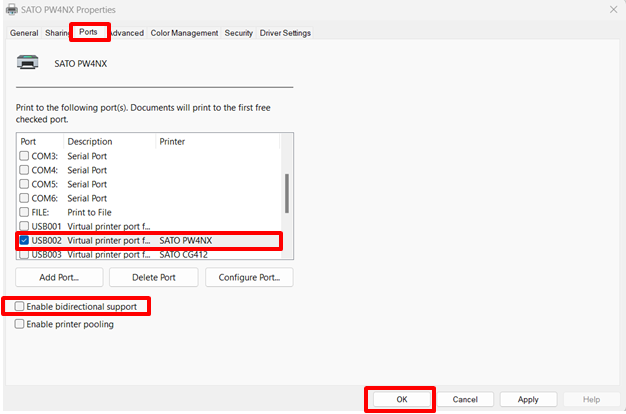Toggle Enable bidirectional support checkbox
The height and width of the screenshot is (414, 626).
[20, 306]
